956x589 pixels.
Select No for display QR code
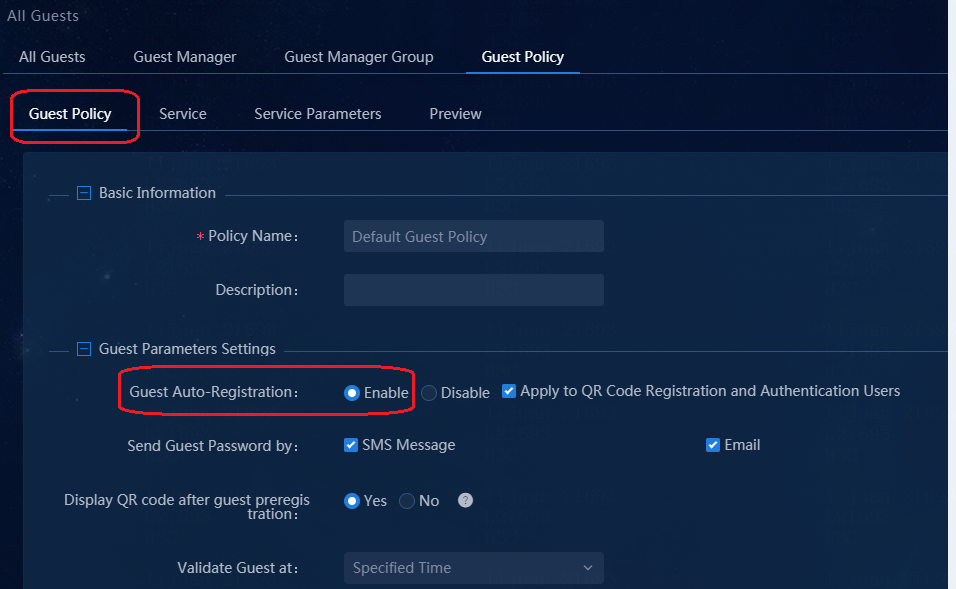coord(407,501)
